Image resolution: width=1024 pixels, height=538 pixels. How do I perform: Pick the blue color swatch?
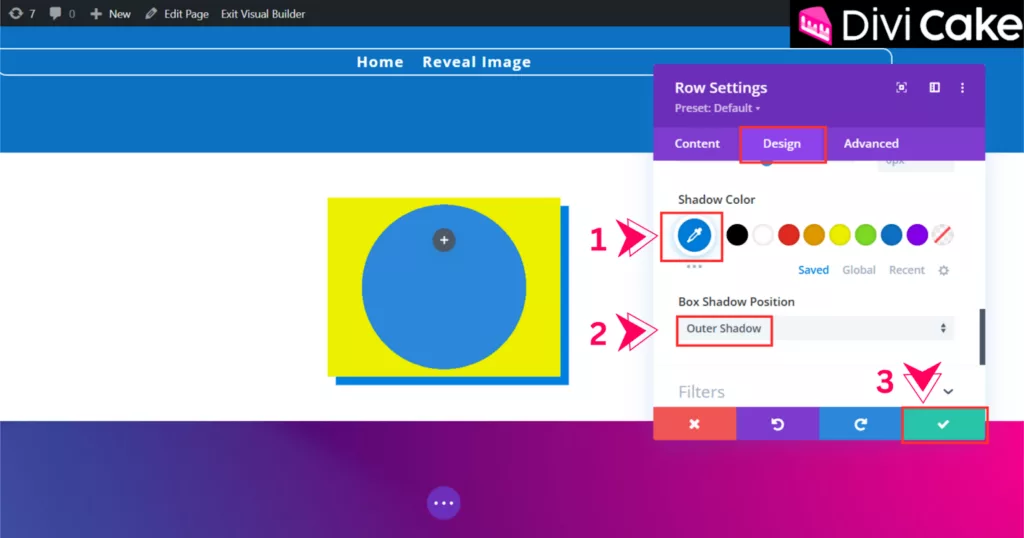(891, 235)
